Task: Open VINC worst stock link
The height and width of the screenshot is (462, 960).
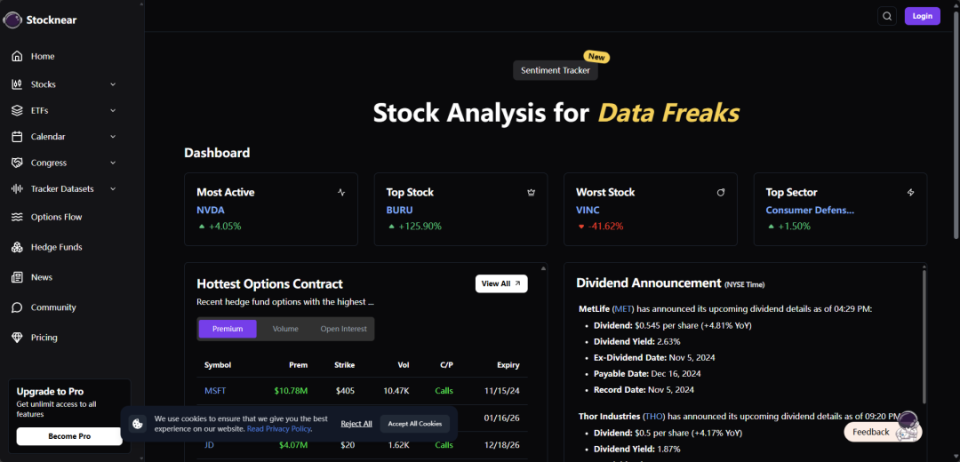Action: (588, 210)
